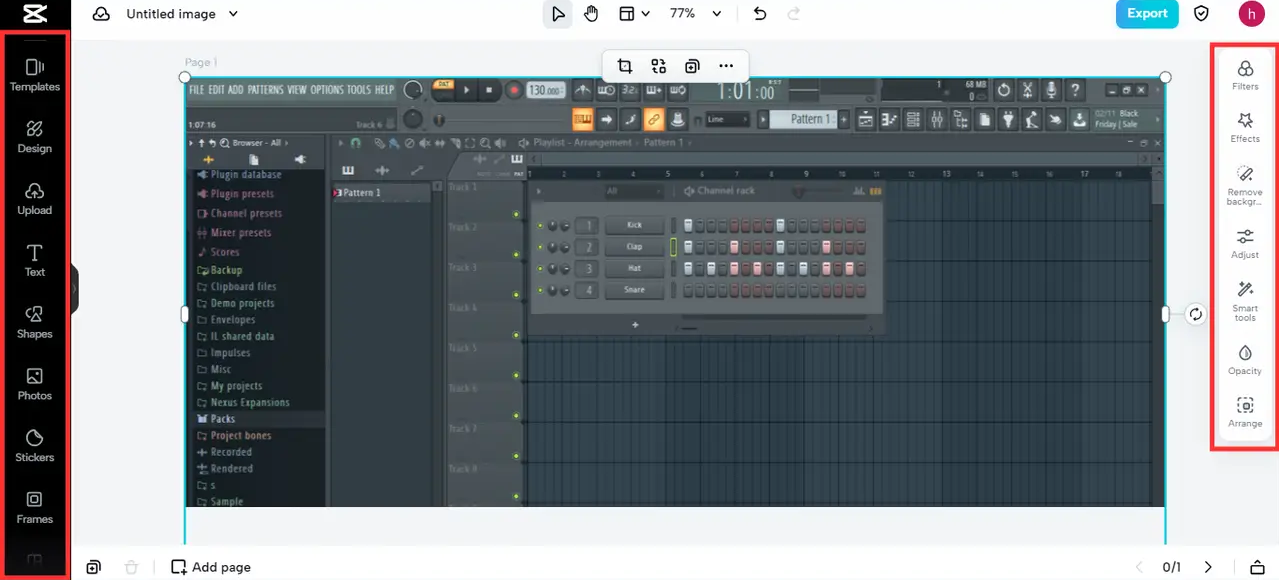Open Filters in the right panel
The height and width of the screenshot is (580, 1279).
pos(1245,75)
